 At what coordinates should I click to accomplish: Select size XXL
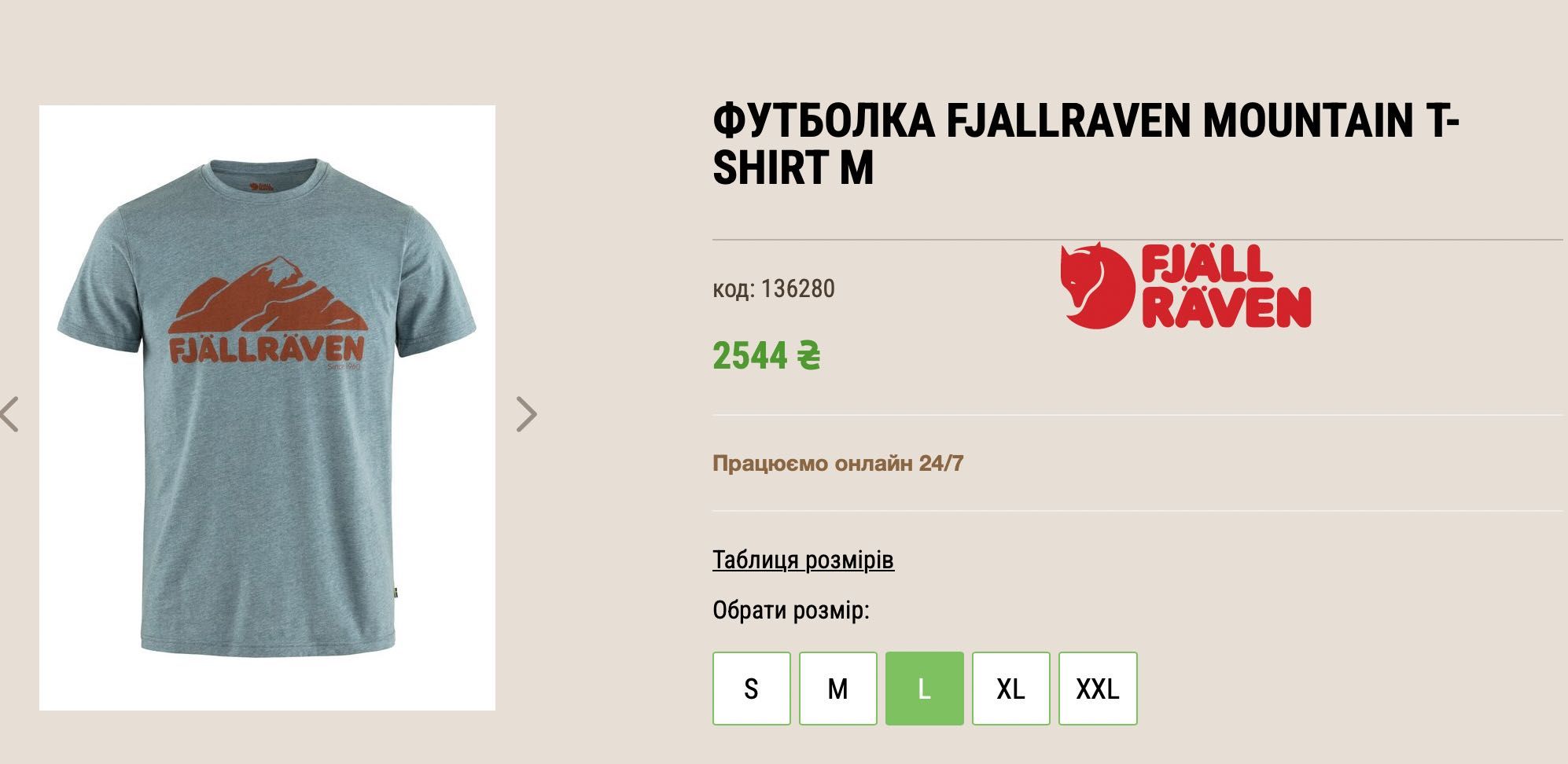[1098, 689]
